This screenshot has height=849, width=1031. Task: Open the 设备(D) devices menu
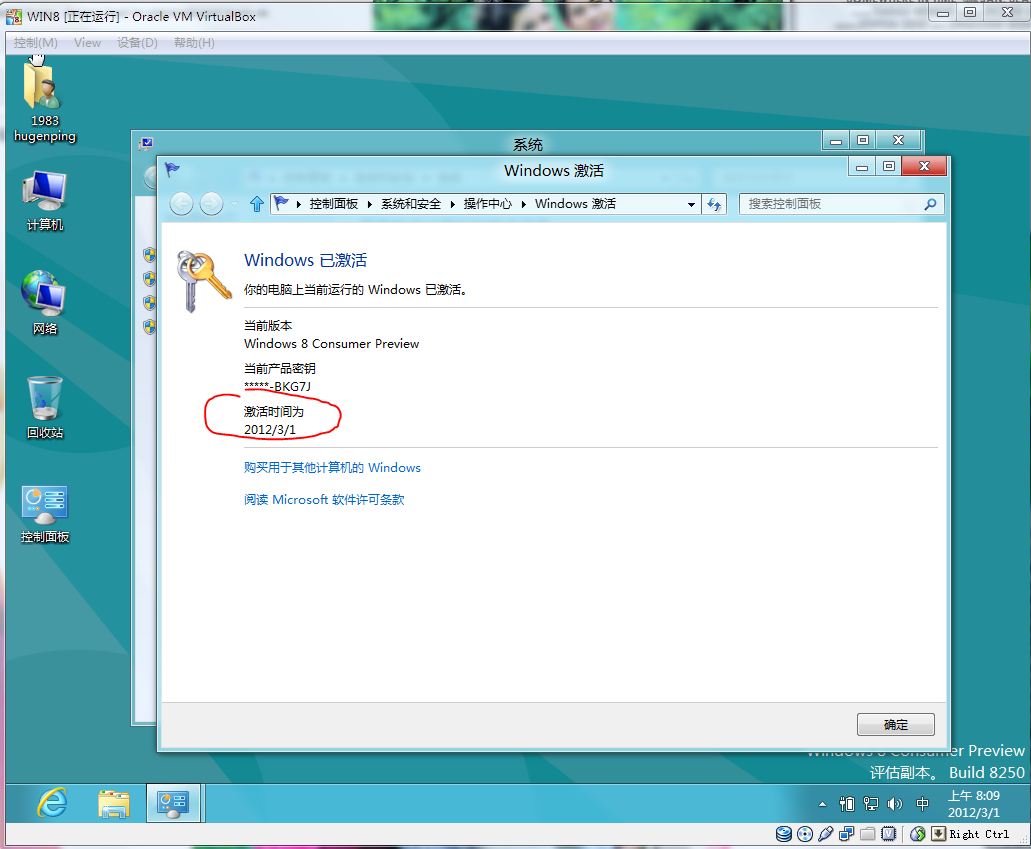137,43
